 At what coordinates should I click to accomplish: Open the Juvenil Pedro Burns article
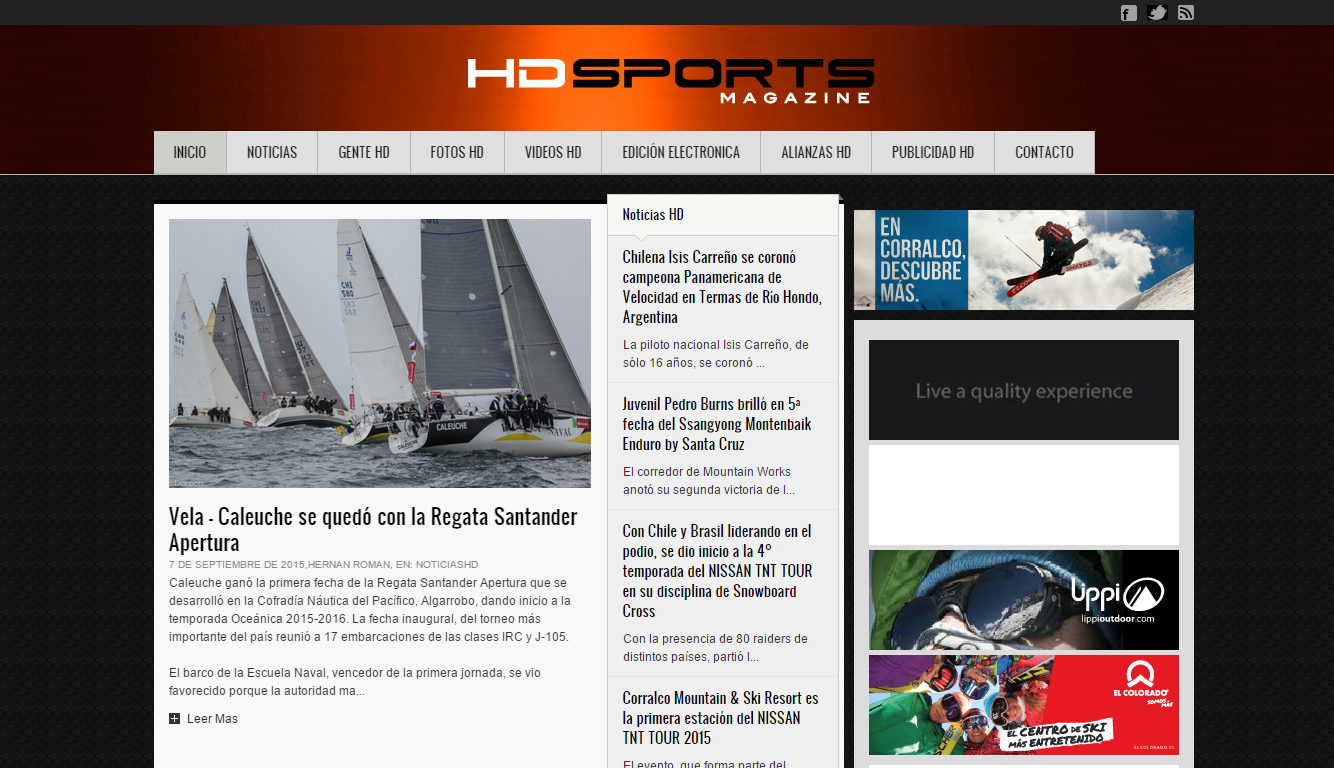tap(716, 424)
